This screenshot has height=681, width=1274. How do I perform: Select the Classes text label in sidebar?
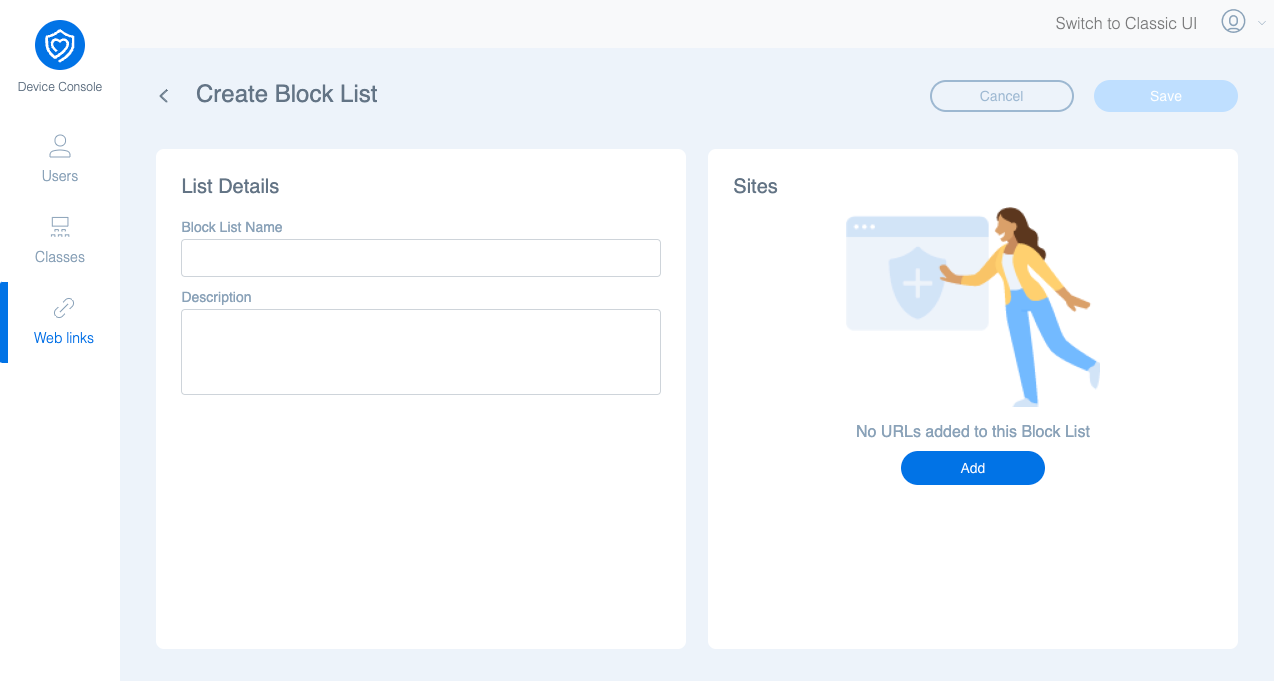(x=60, y=257)
